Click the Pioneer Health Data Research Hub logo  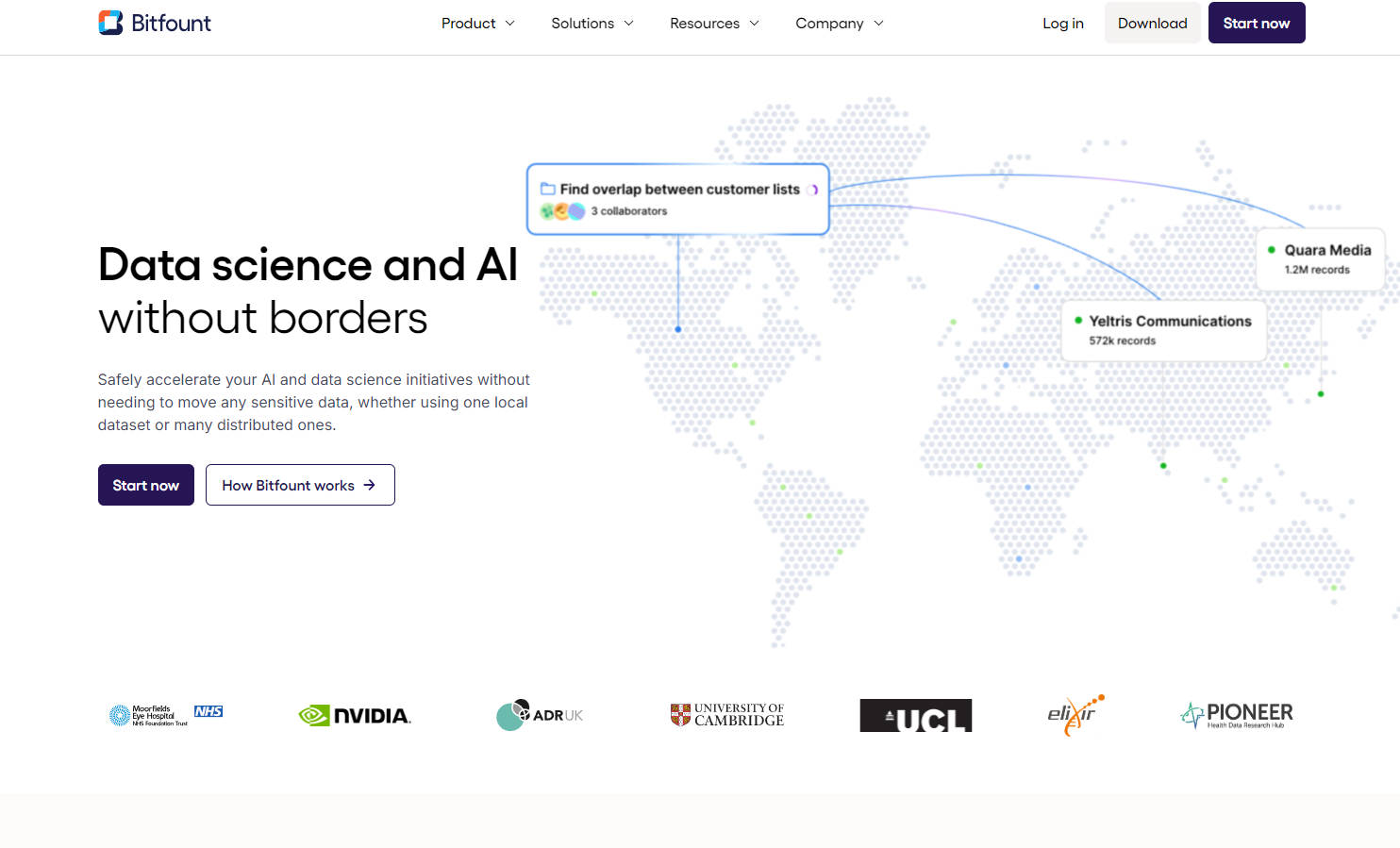[x=1237, y=715]
